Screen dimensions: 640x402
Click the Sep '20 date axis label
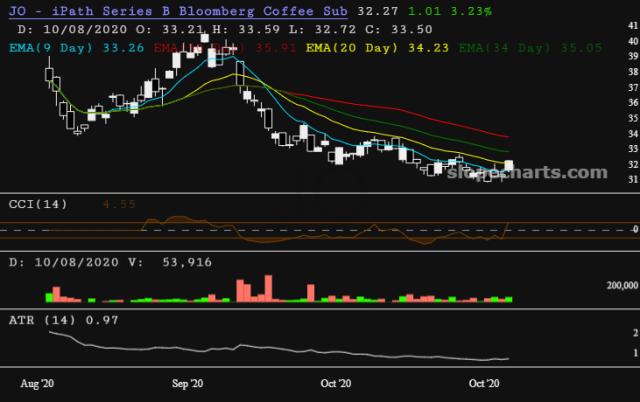point(188,383)
